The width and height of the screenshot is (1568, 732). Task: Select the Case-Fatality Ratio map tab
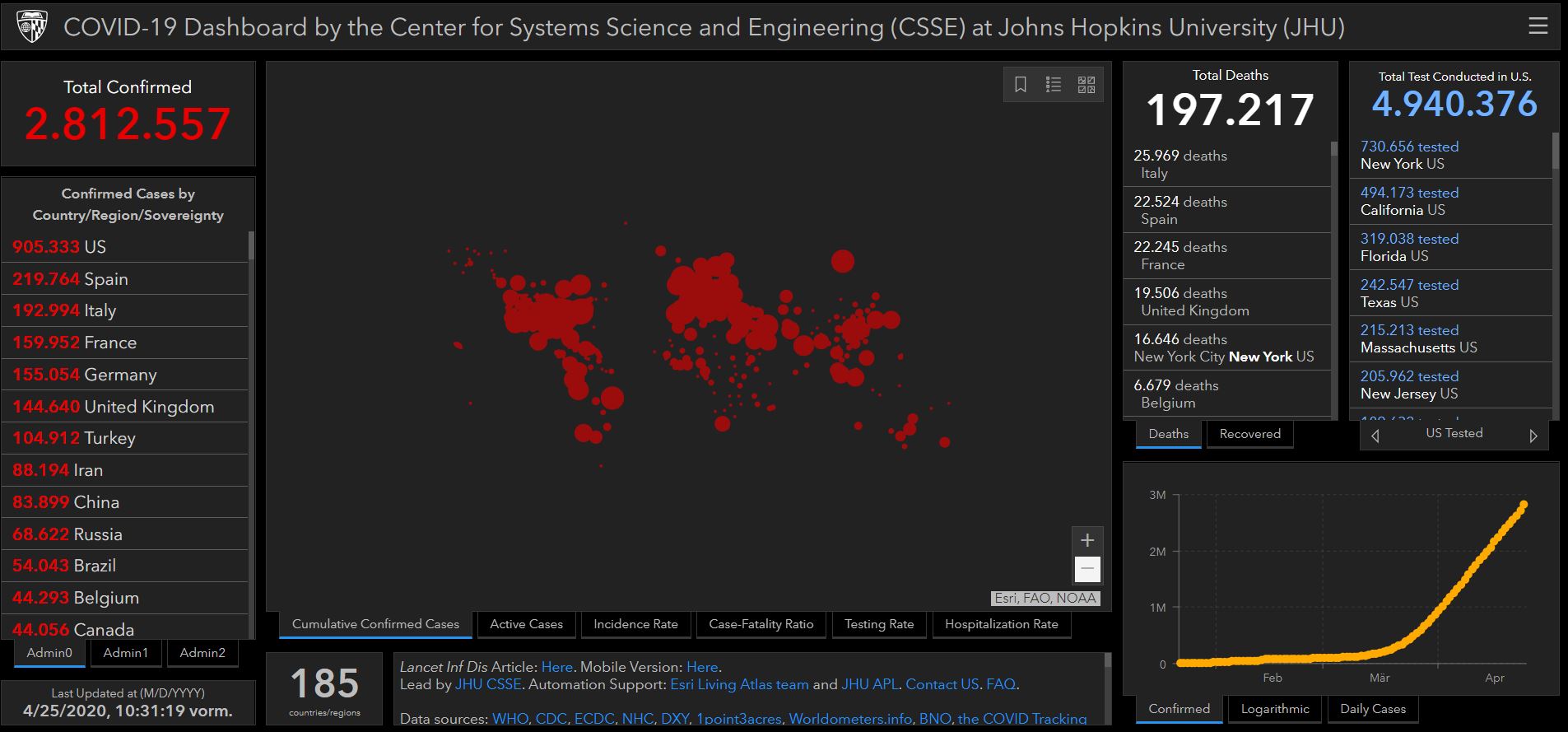pyautogui.click(x=761, y=624)
